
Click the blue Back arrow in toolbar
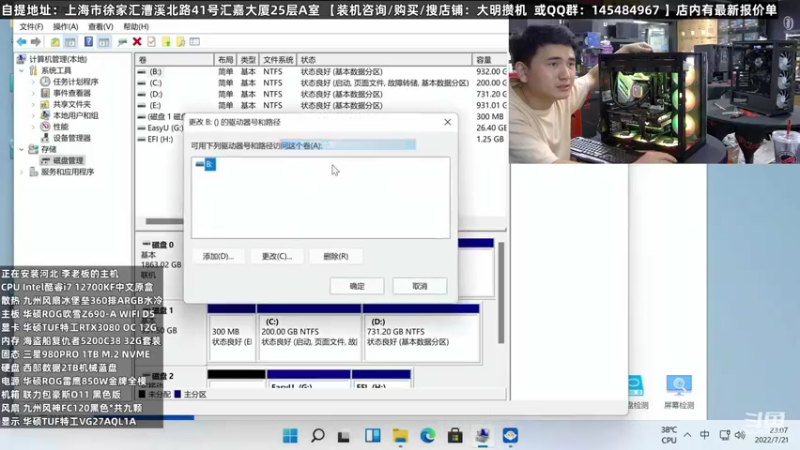pyautogui.click(x=21, y=42)
